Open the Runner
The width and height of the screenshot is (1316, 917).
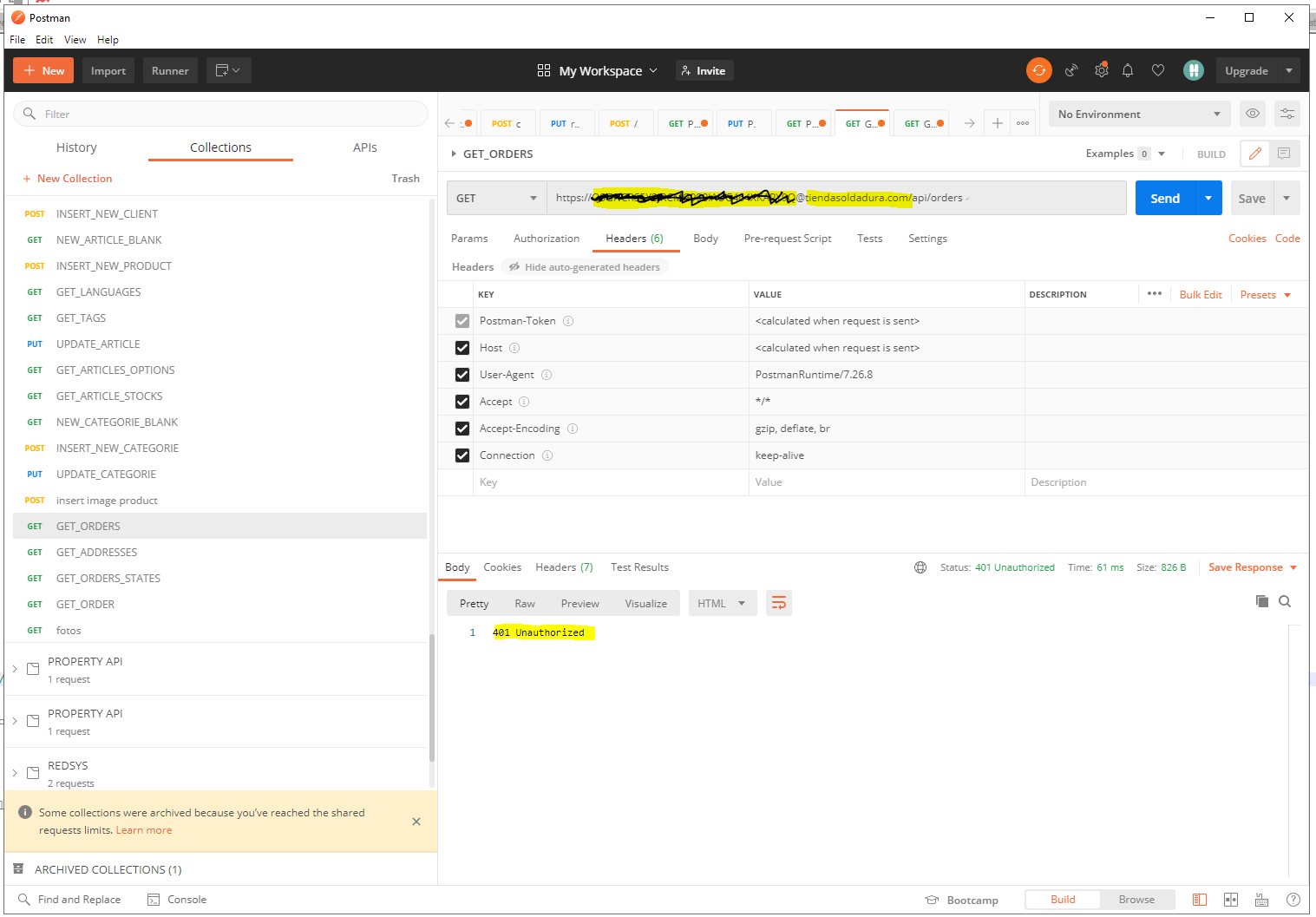(170, 70)
